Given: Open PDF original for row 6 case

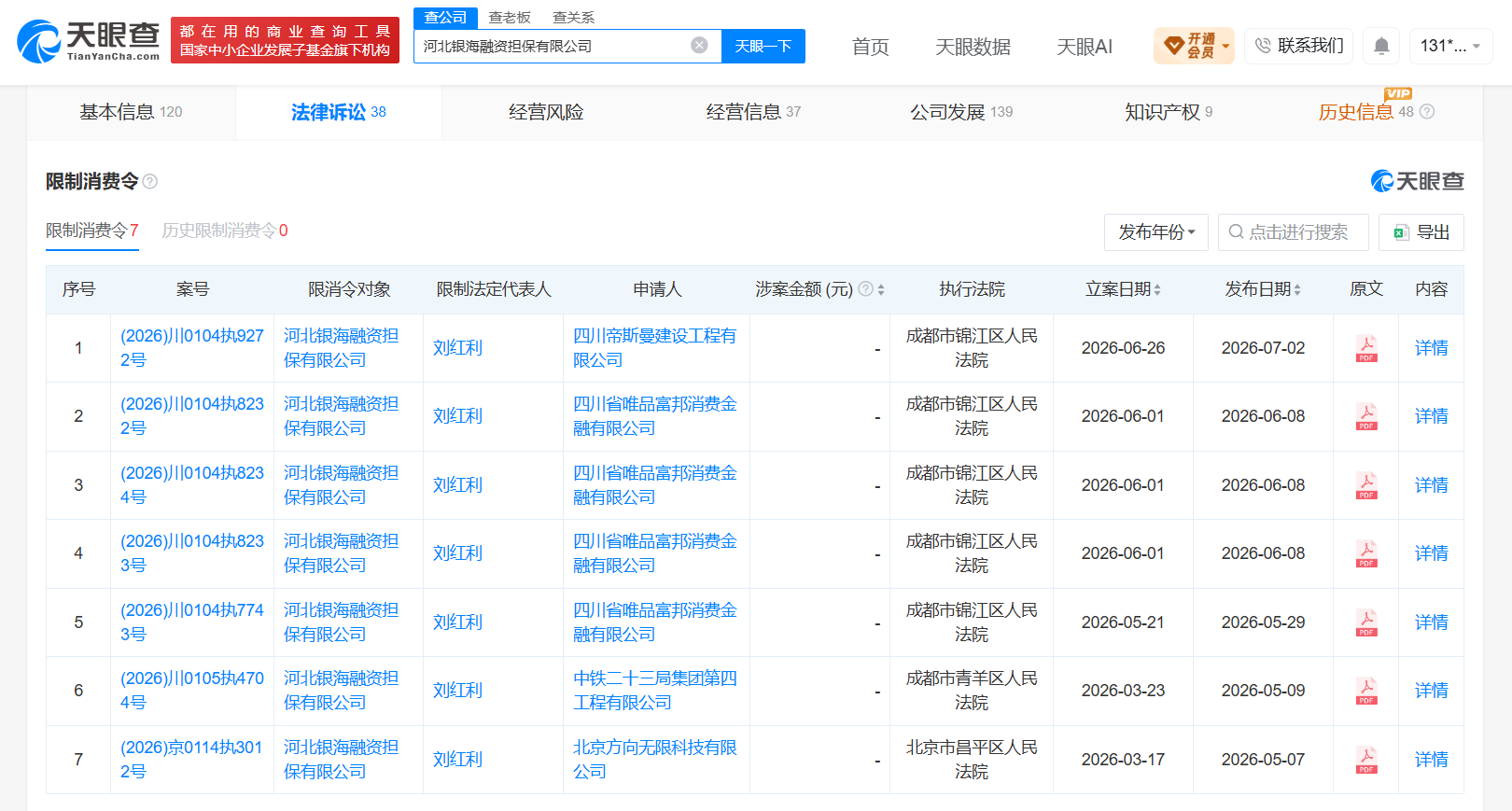Looking at the screenshot, I should coord(1366,691).
